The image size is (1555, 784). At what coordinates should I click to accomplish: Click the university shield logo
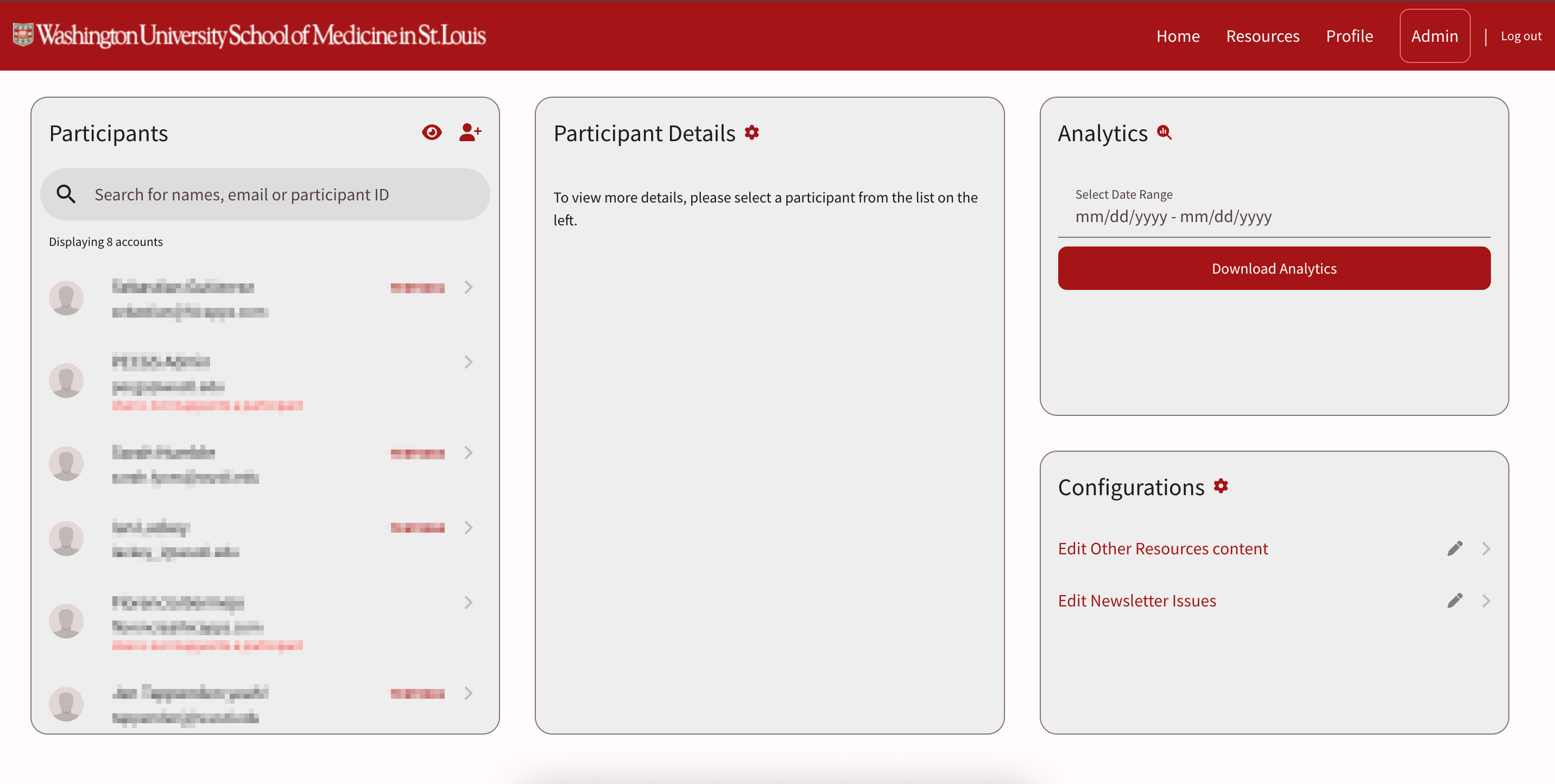(23, 35)
